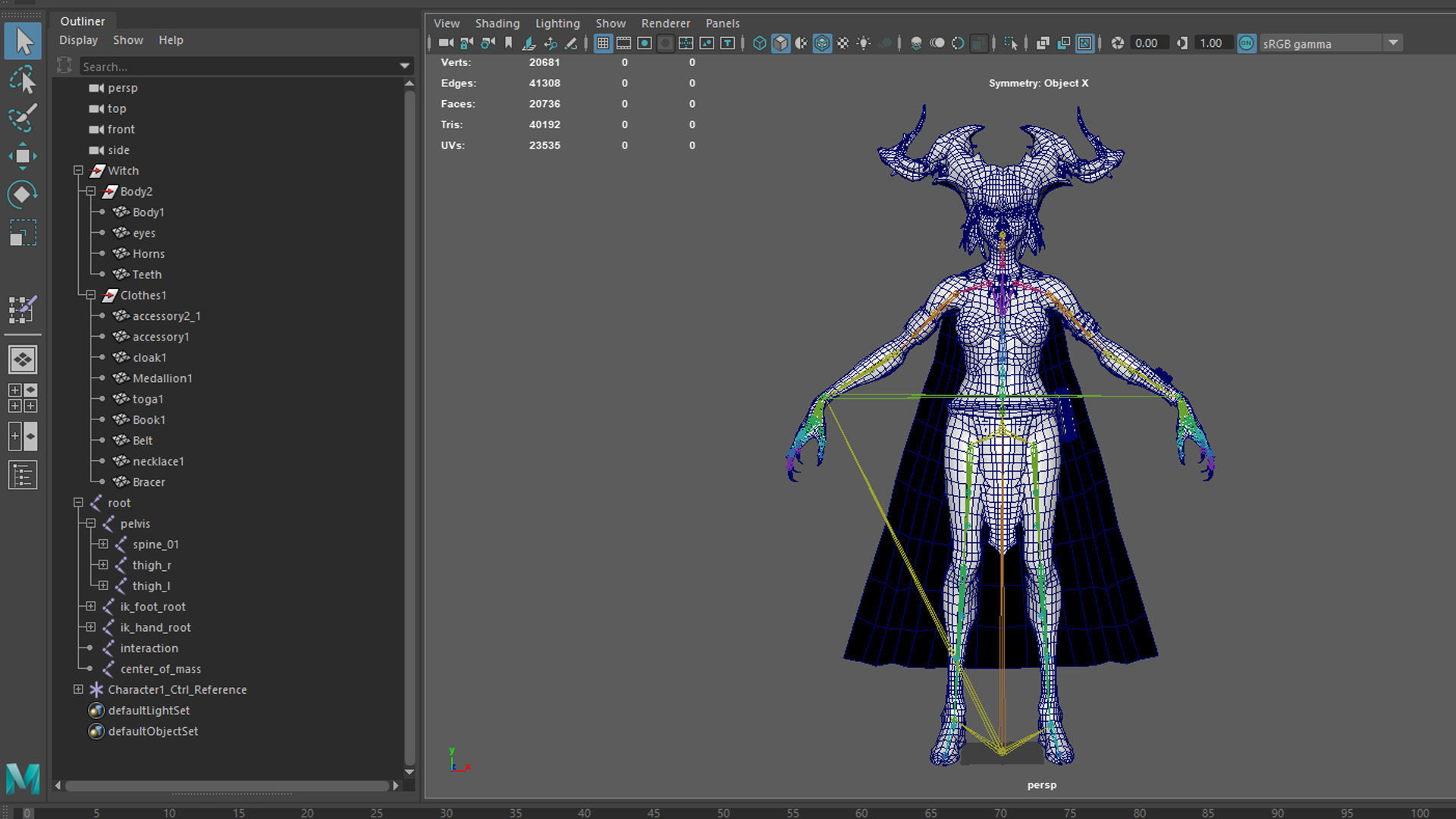Click the Outliner horizontal scrollbar
This screenshot has width=1456, height=819.
point(227,786)
